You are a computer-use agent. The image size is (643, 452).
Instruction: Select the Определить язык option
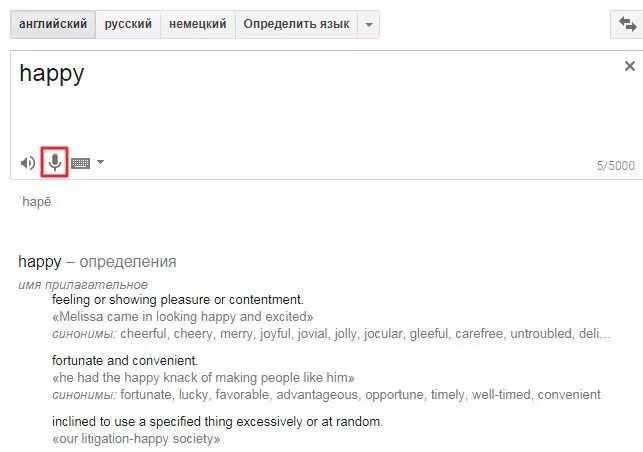pos(296,24)
